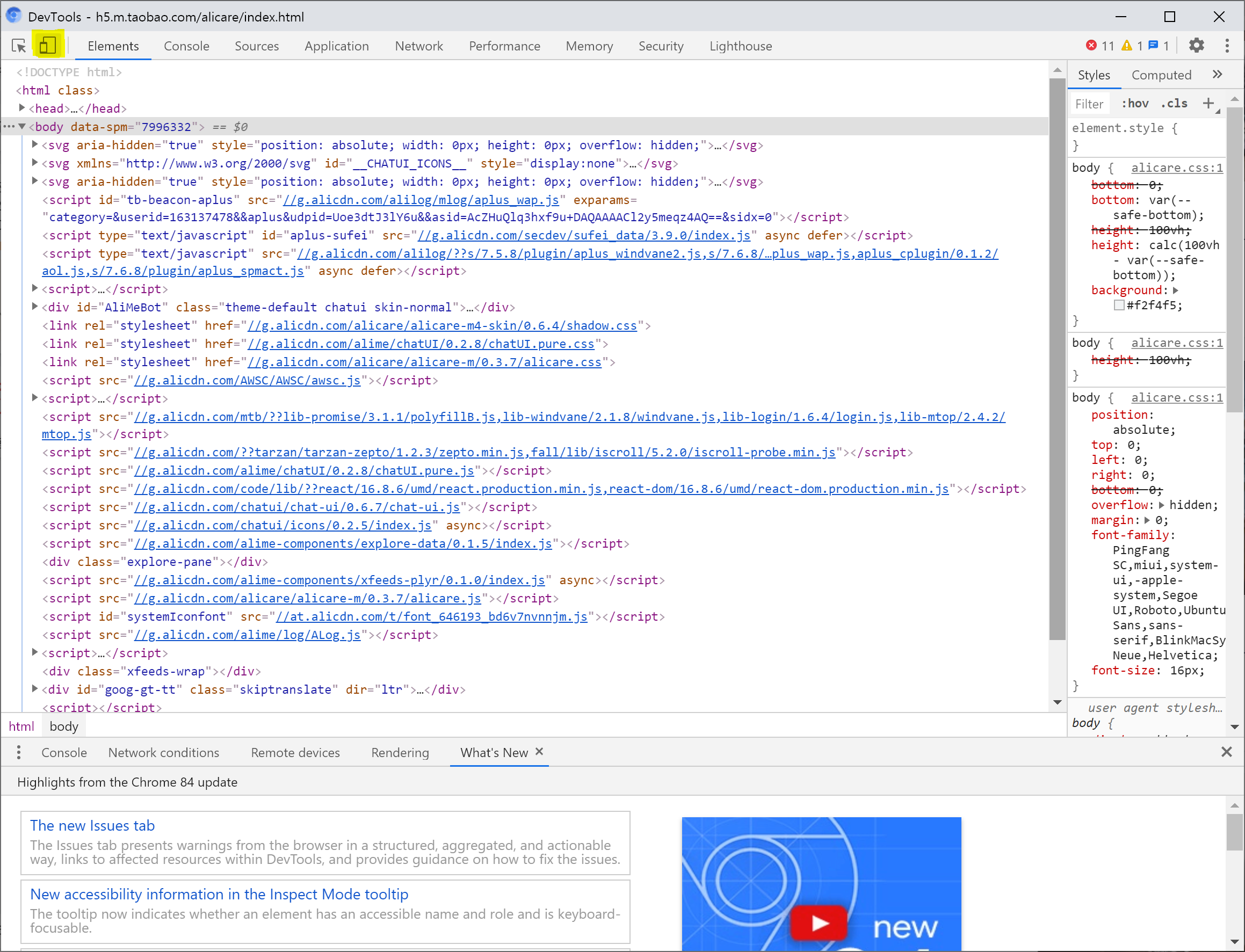
Task: Open the drawer three-dot menu
Action: tap(19, 753)
